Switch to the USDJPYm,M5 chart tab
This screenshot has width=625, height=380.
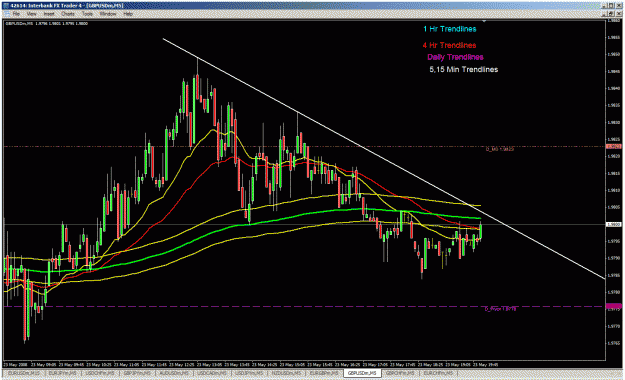pos(250,373)
